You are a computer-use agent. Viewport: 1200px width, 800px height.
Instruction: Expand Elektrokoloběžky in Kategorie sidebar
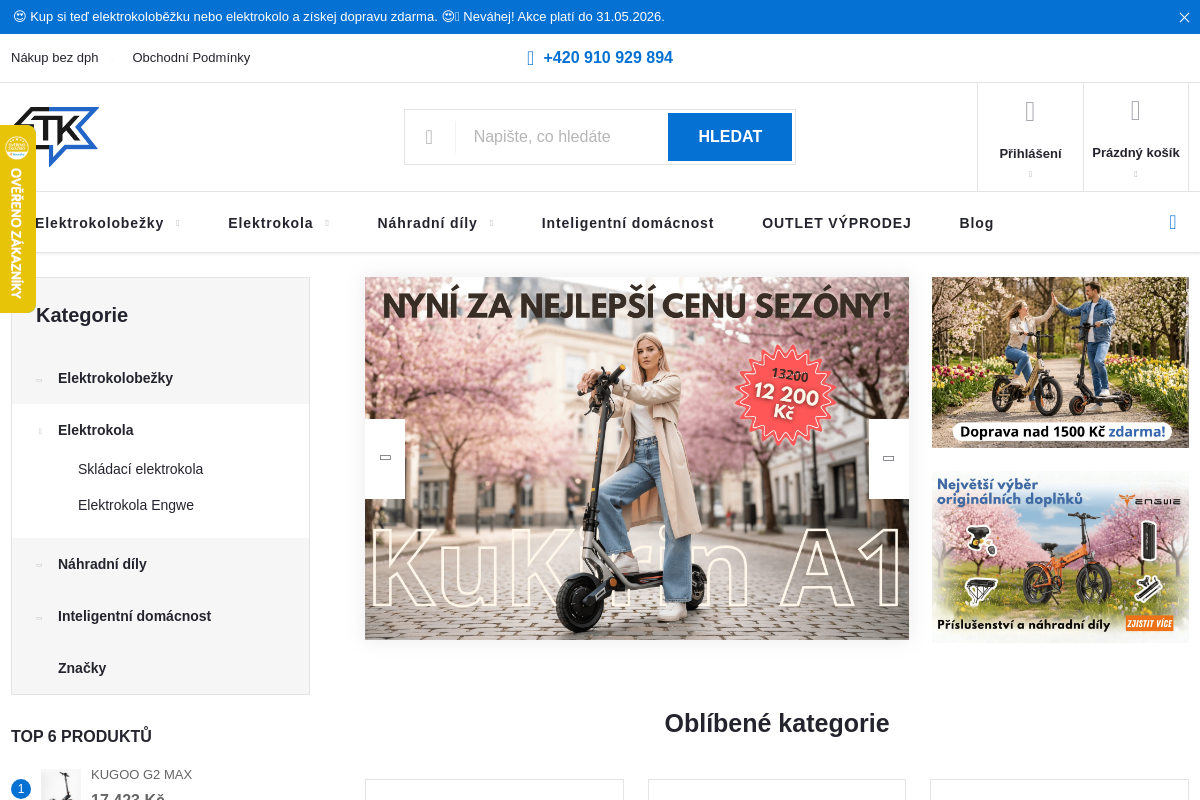[39, 379]
